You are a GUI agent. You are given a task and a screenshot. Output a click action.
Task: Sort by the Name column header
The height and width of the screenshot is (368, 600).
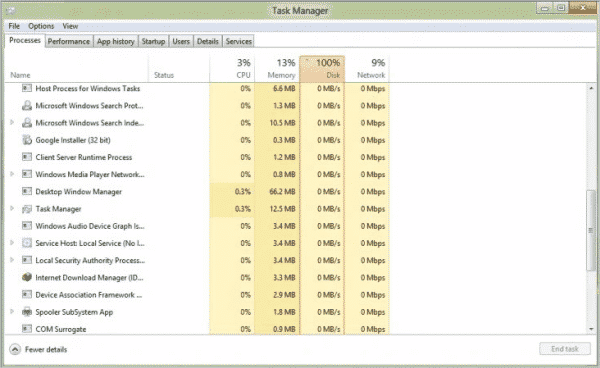click(77, 69)
